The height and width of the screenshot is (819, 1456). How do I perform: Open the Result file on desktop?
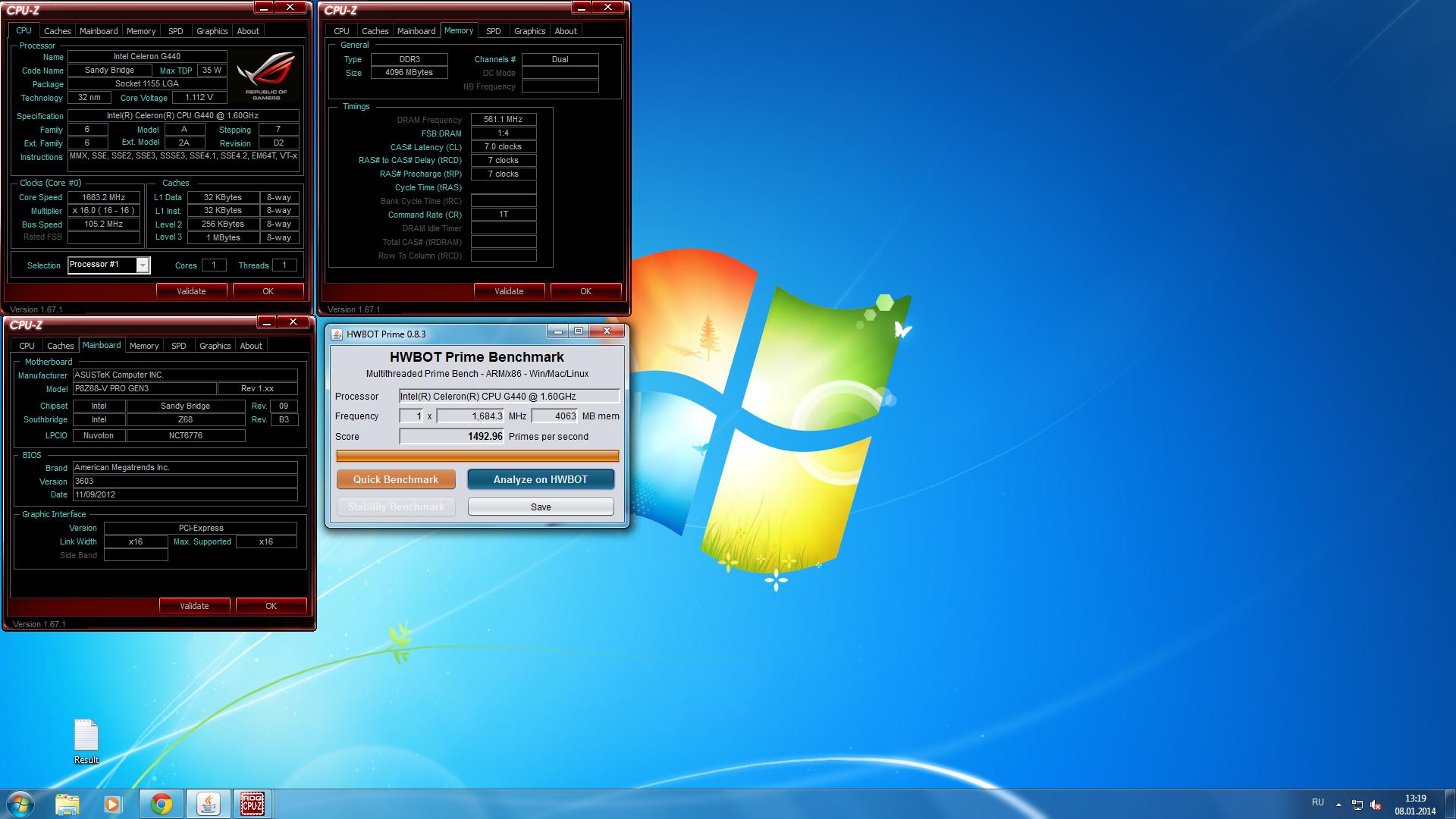[x=86, y=742]
